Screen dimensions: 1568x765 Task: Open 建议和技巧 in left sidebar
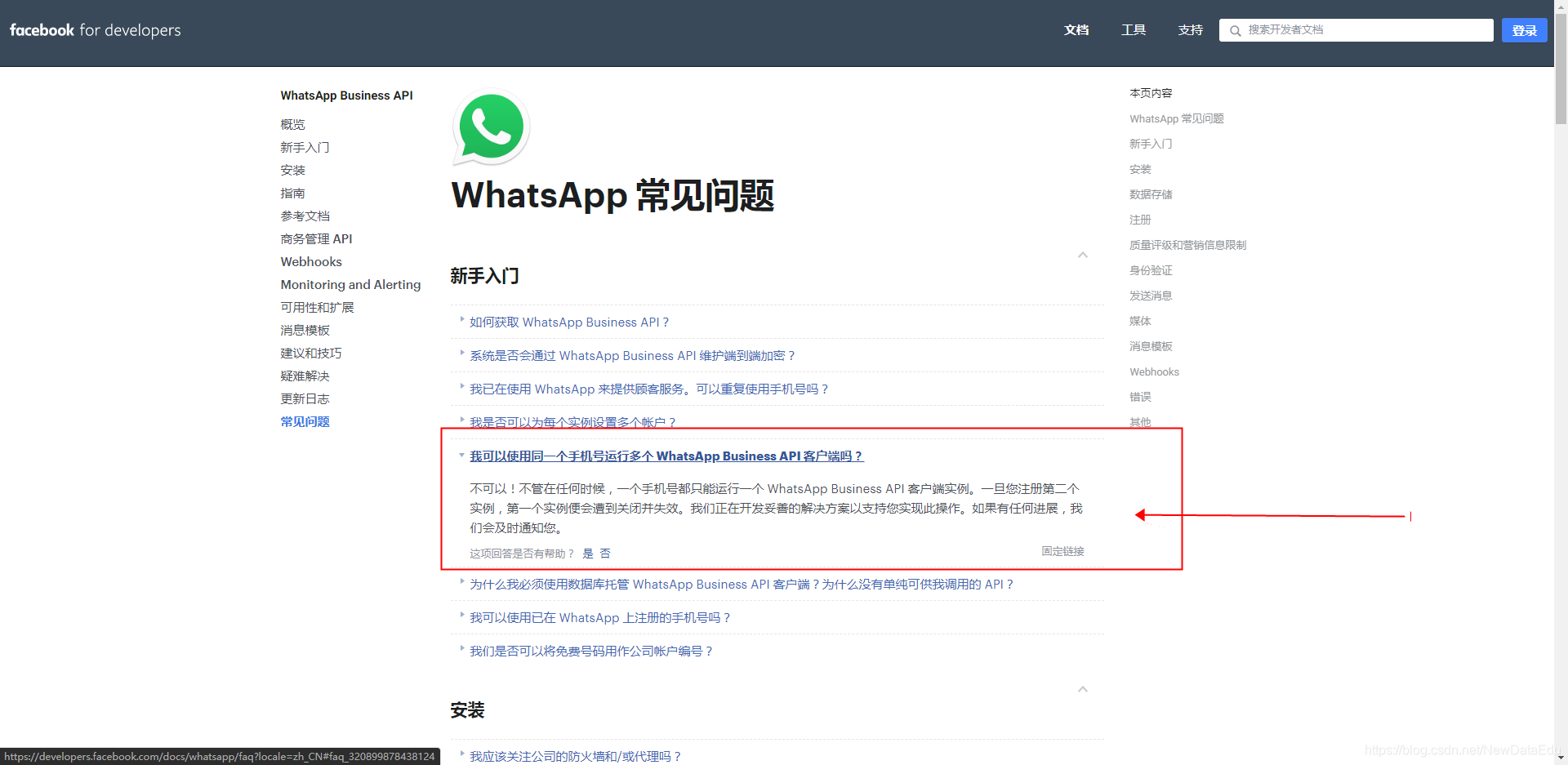coord(311,354)
